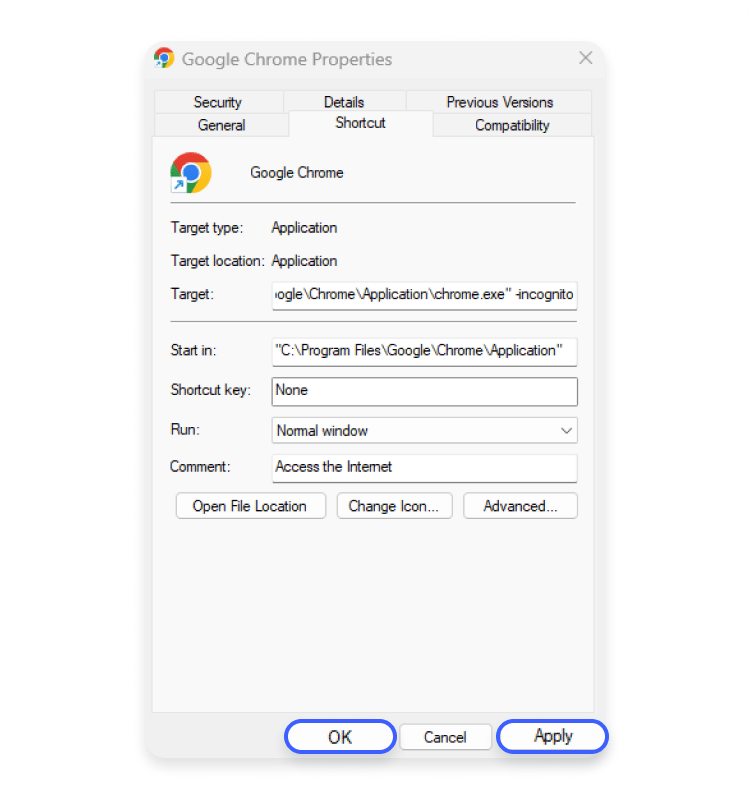The height and width of the screenshot is (800, 750).
Task: Click the Cancel button
Action: (x=445, y=737)
